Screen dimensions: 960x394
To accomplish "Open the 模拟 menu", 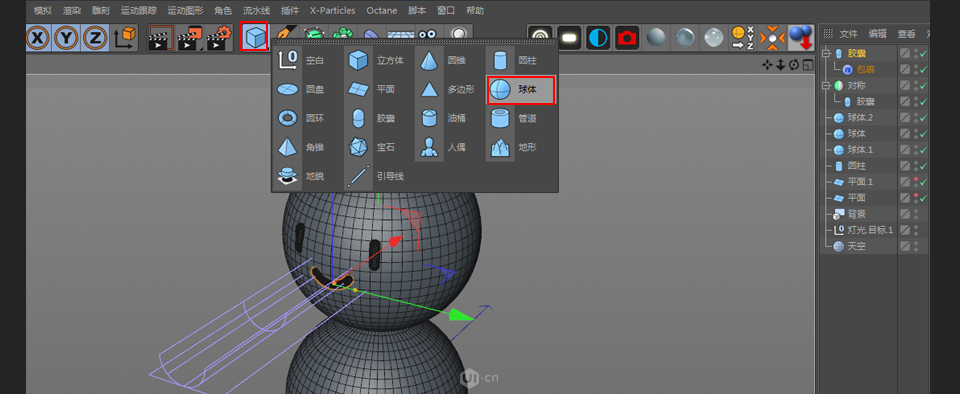I will point(43,10).
